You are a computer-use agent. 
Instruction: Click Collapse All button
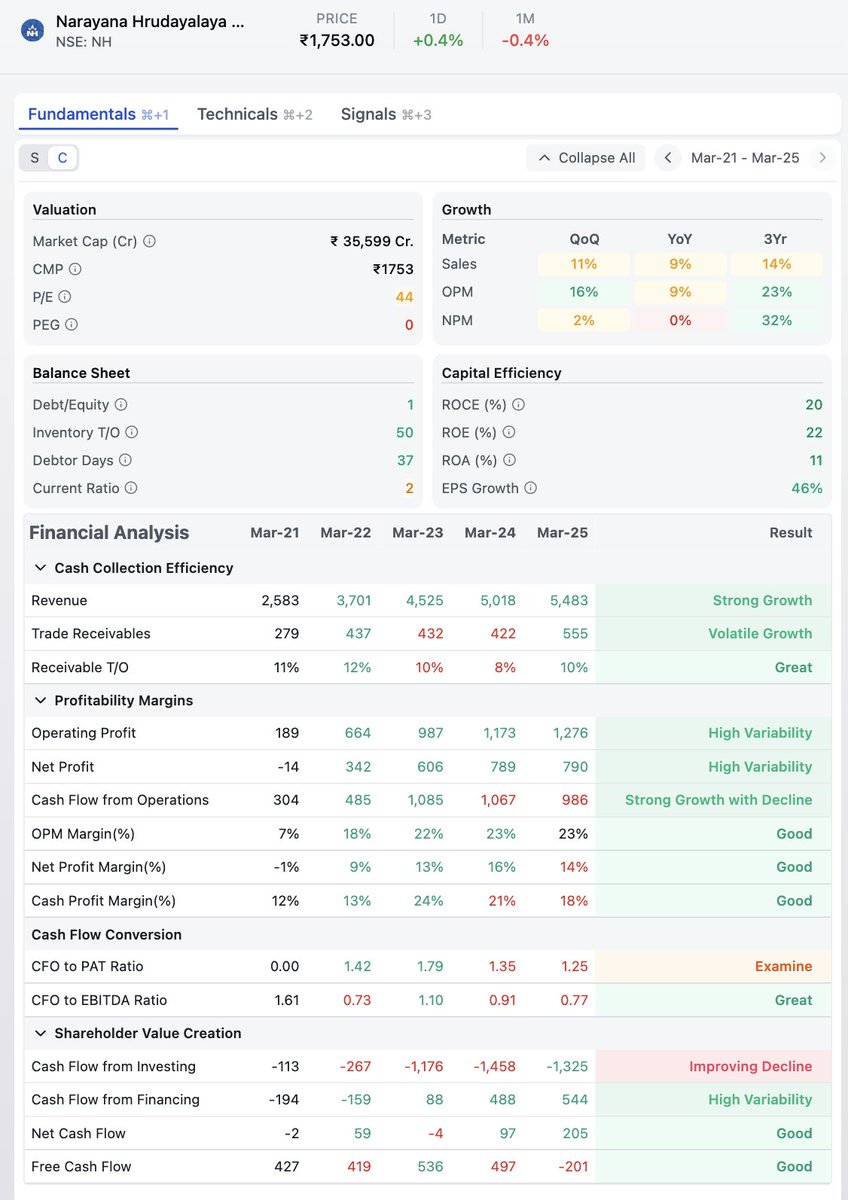coord(586,158)
